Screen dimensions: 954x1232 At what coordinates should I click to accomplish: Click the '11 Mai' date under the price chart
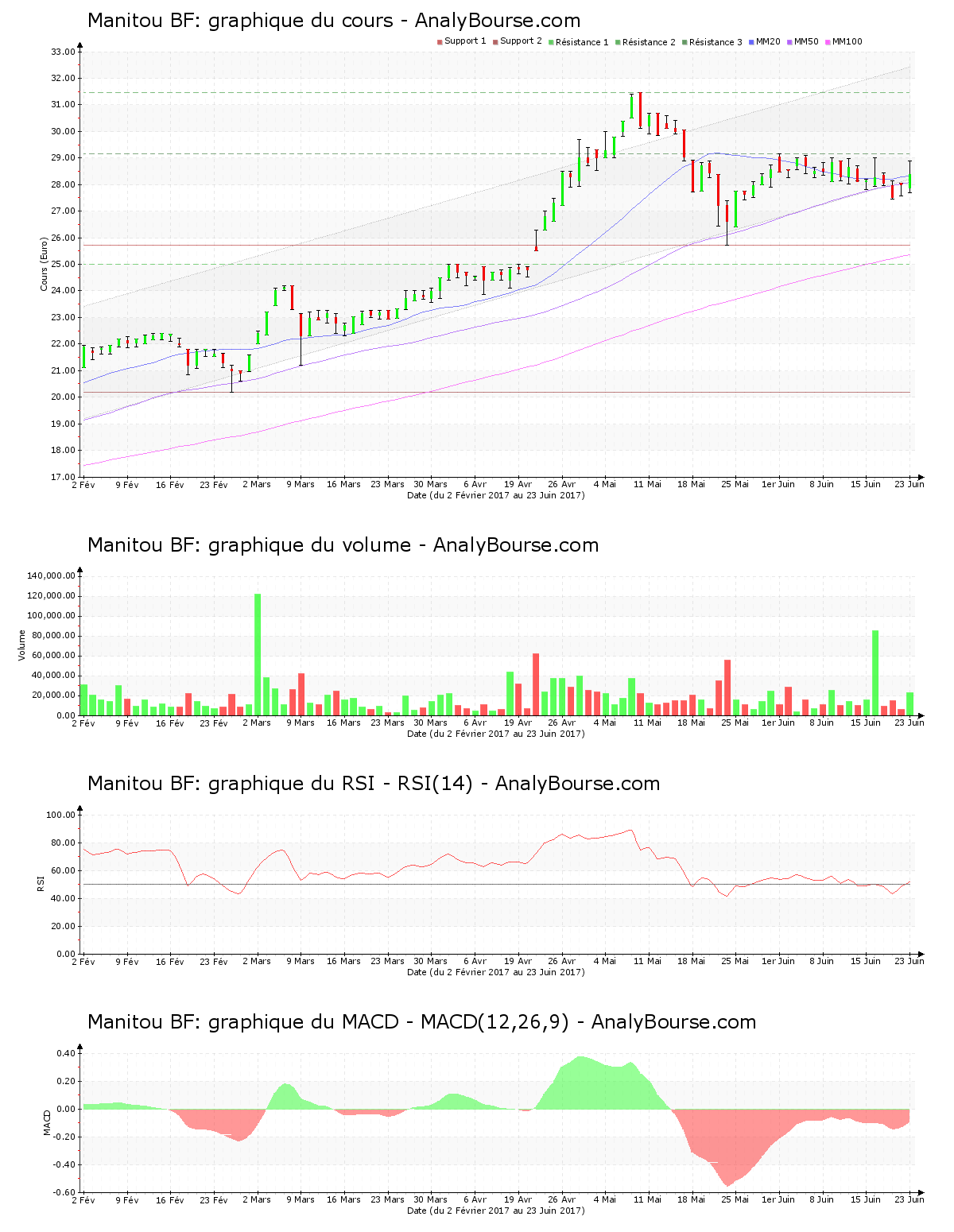coord(648,484)
